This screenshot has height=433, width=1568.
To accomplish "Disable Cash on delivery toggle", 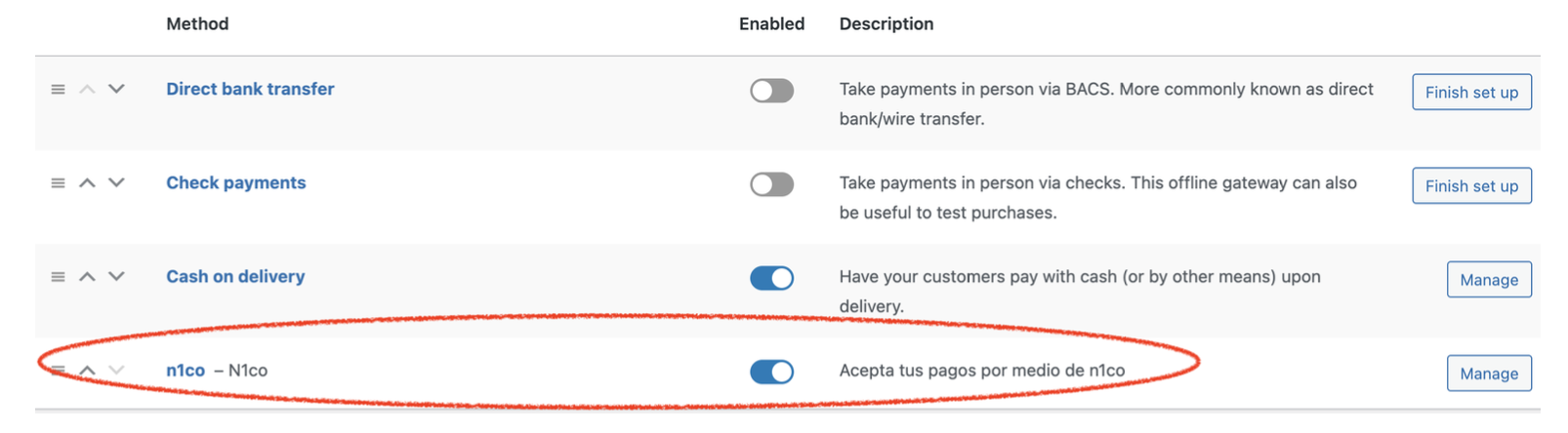I will [771, 278].
